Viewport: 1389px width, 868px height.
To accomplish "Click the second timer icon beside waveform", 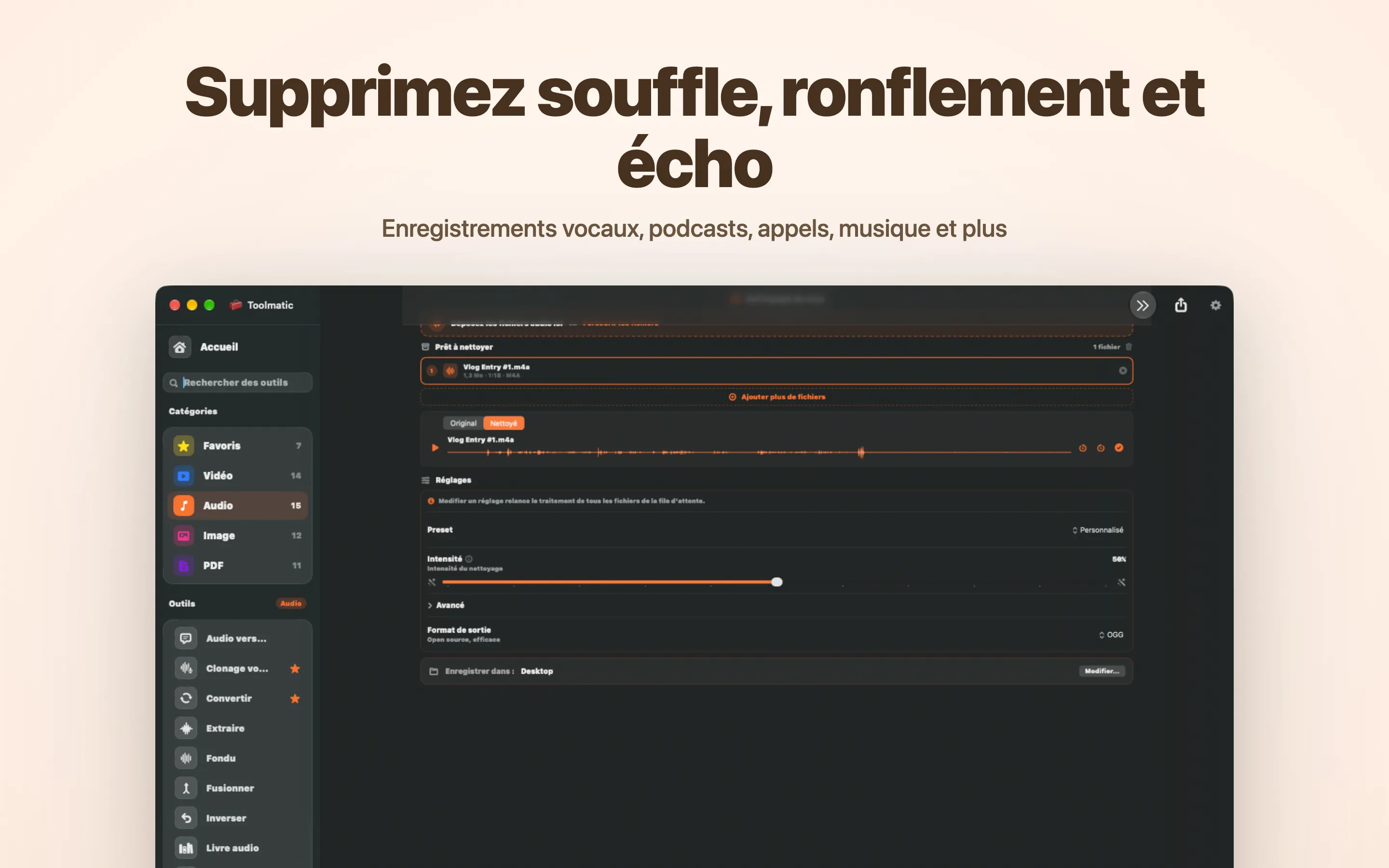I will pos(1101,448).
